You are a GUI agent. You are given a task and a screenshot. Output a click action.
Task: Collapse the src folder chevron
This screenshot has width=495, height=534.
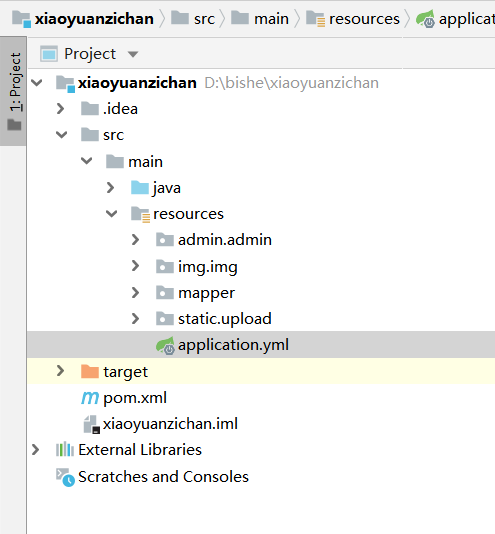61,135
